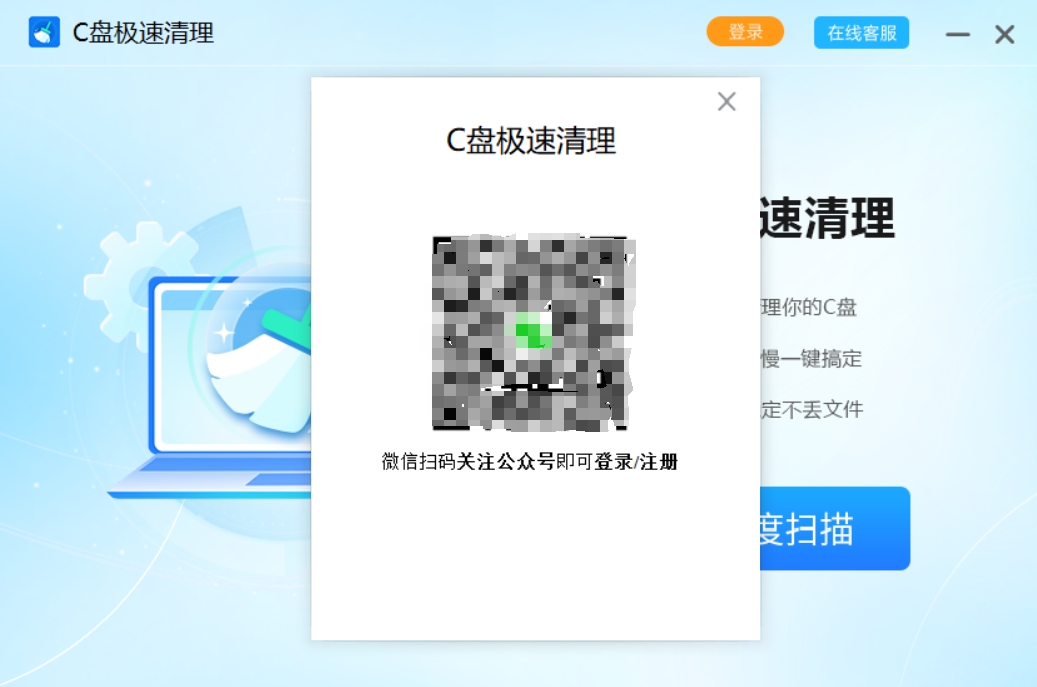Click the 微信扫码关注公众号即可登录/注册 text
The height and width of the screenshot is (687, 1037).
click(530, 462)
